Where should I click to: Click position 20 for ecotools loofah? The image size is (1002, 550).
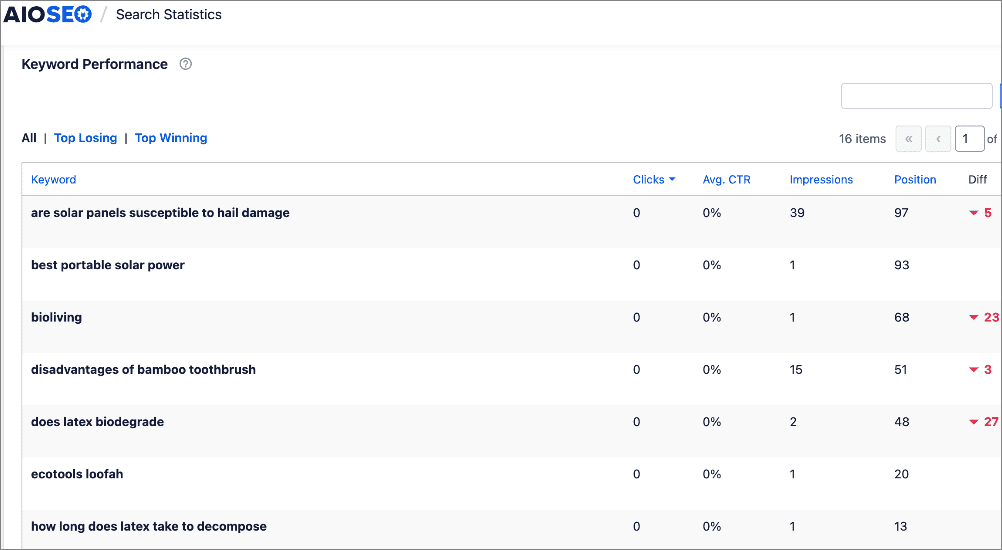point(901,474)
